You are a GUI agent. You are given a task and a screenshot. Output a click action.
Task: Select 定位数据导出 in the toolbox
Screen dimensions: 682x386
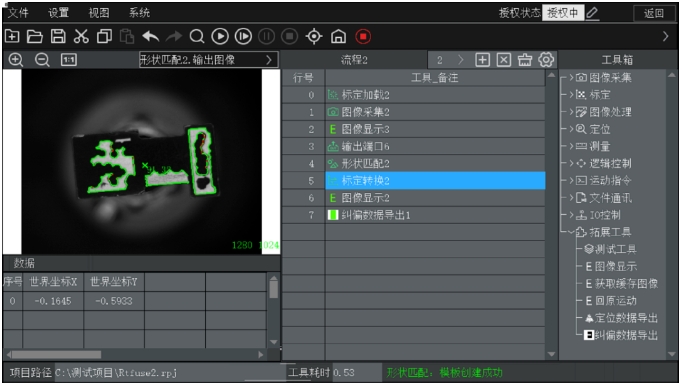pyautogui.click(x=621, y=318)
